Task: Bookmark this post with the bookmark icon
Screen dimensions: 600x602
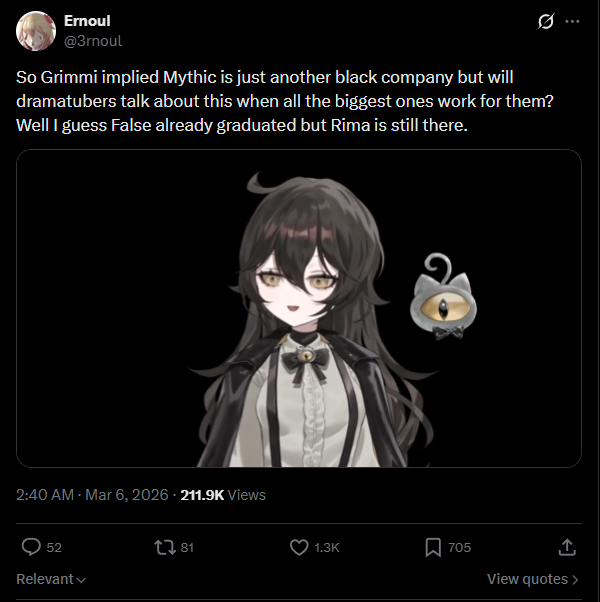Action: 433,547
